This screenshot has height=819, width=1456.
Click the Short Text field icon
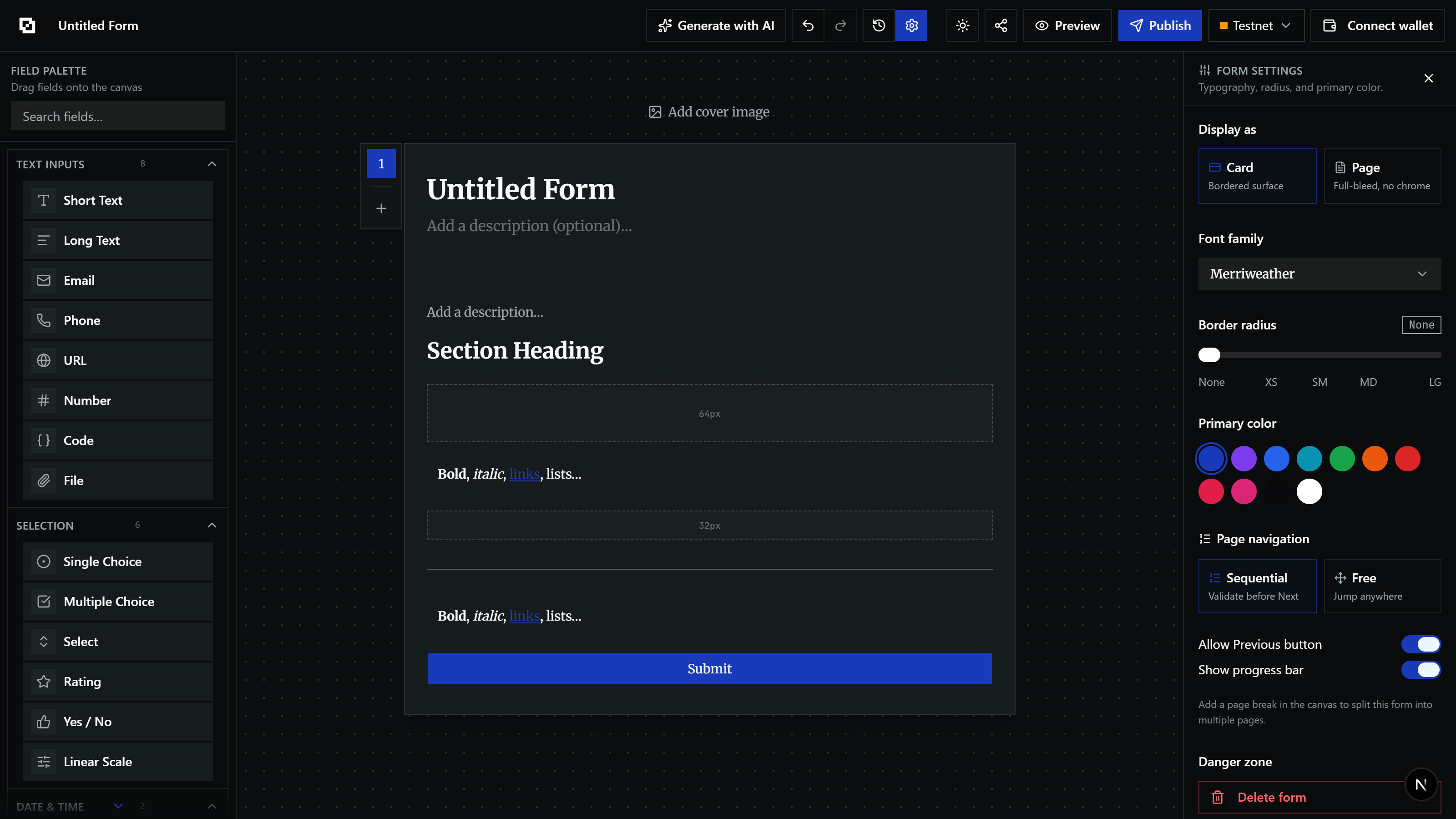[44, 200]
